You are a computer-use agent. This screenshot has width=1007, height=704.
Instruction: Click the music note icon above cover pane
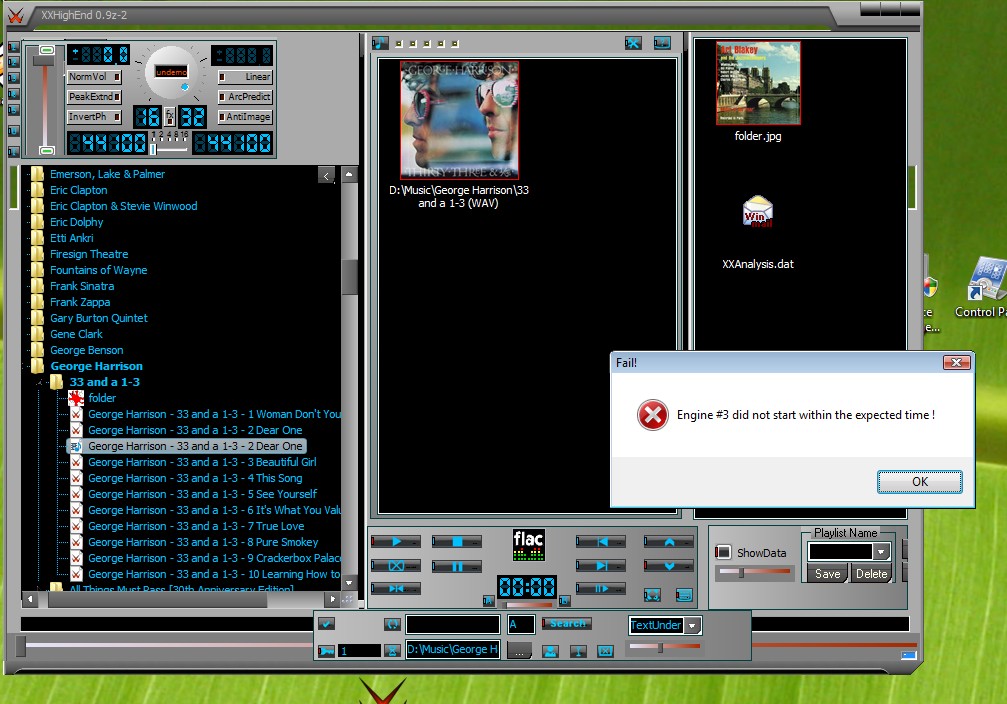[x=380, y=43]
